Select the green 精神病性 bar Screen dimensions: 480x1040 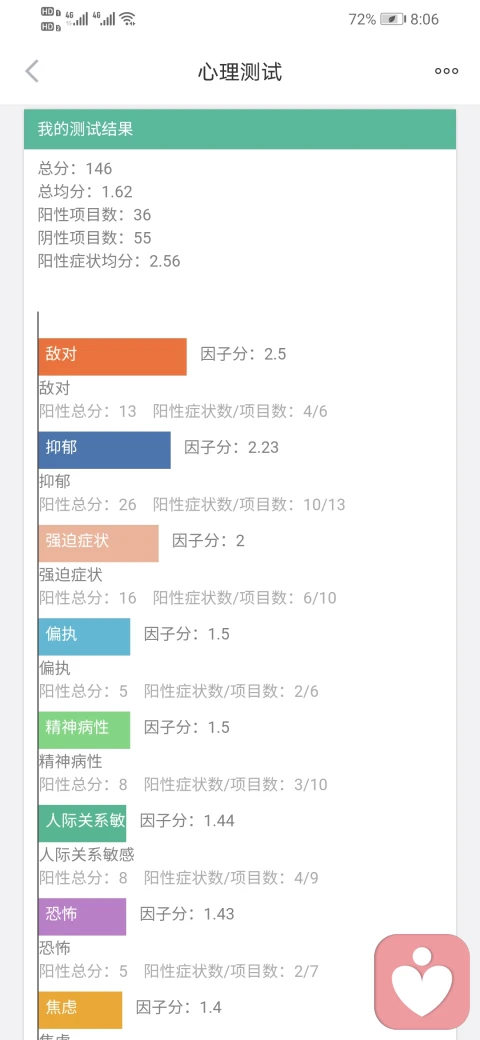[x=84, y=730]
